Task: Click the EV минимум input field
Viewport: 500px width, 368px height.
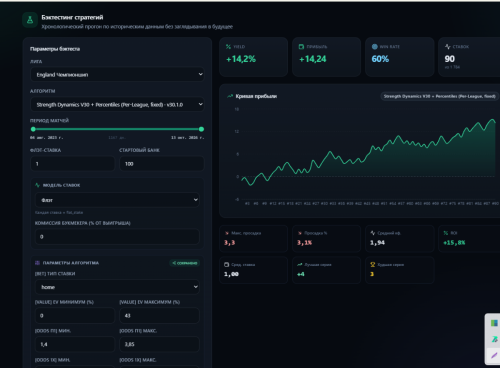Action: tap(75, 315)
